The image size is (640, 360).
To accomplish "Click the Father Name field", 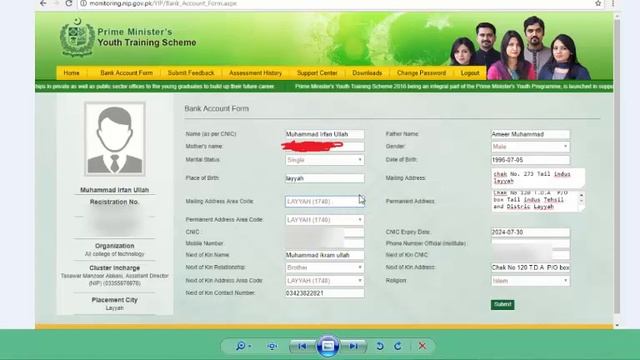I will click(x=530, y=134).
